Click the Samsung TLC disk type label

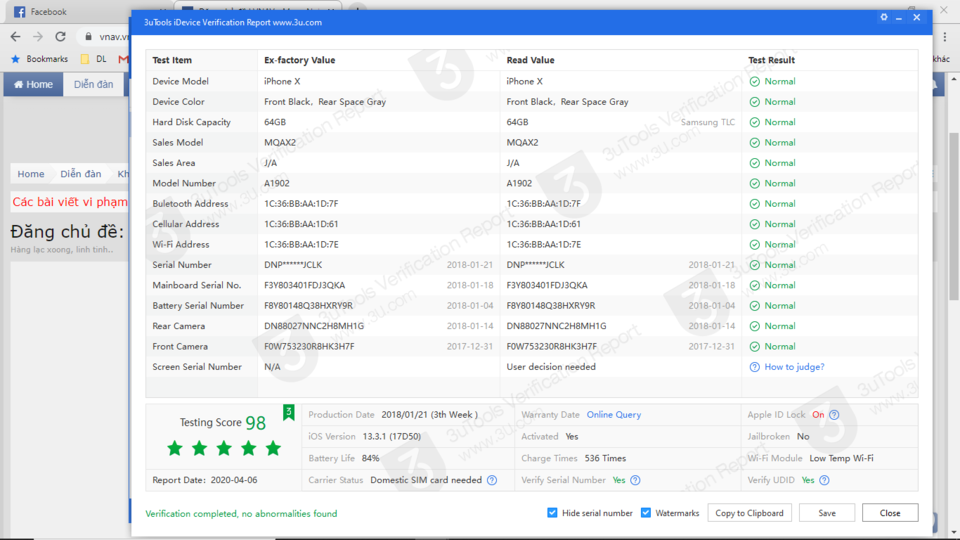point(708,122)
